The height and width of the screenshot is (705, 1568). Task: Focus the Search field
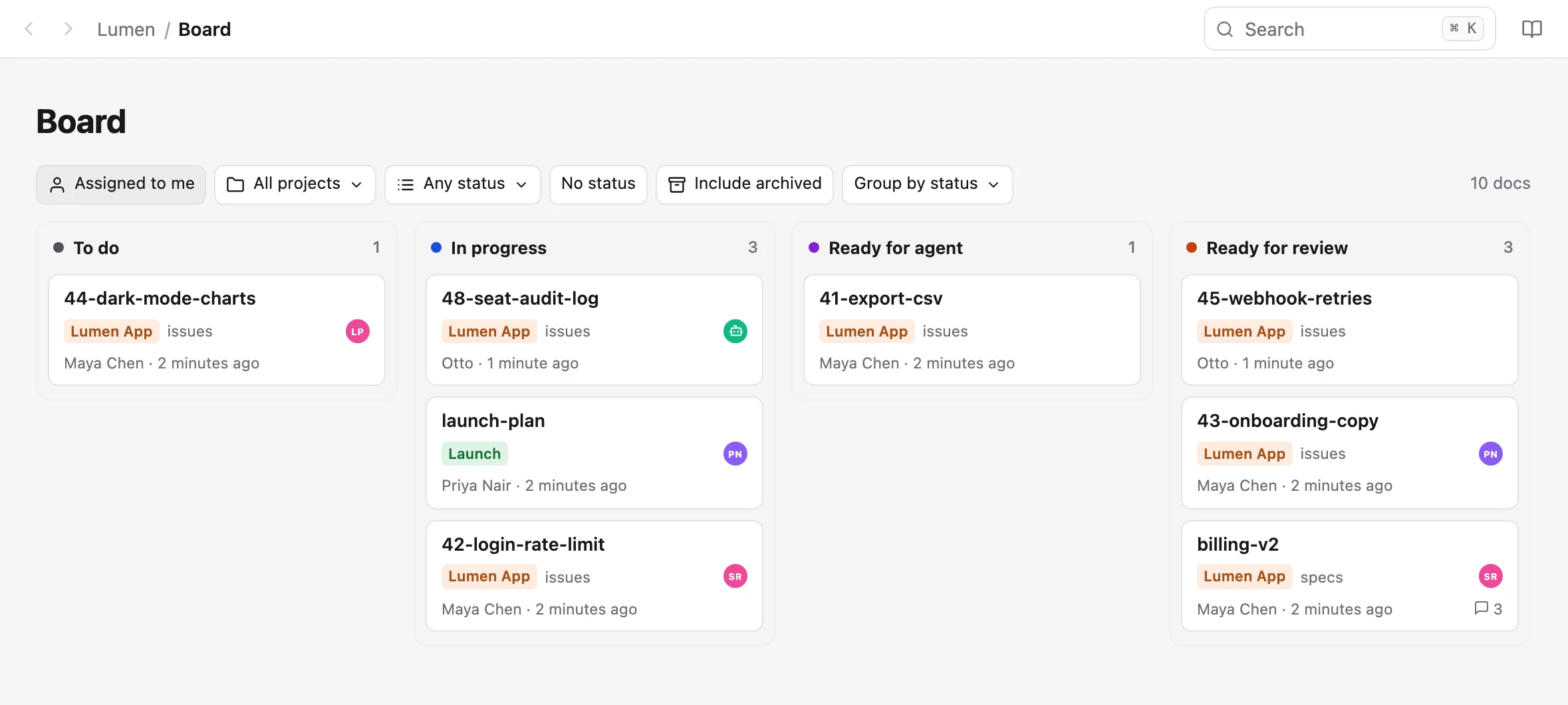pyautogui.click(x=1350, y=29)
